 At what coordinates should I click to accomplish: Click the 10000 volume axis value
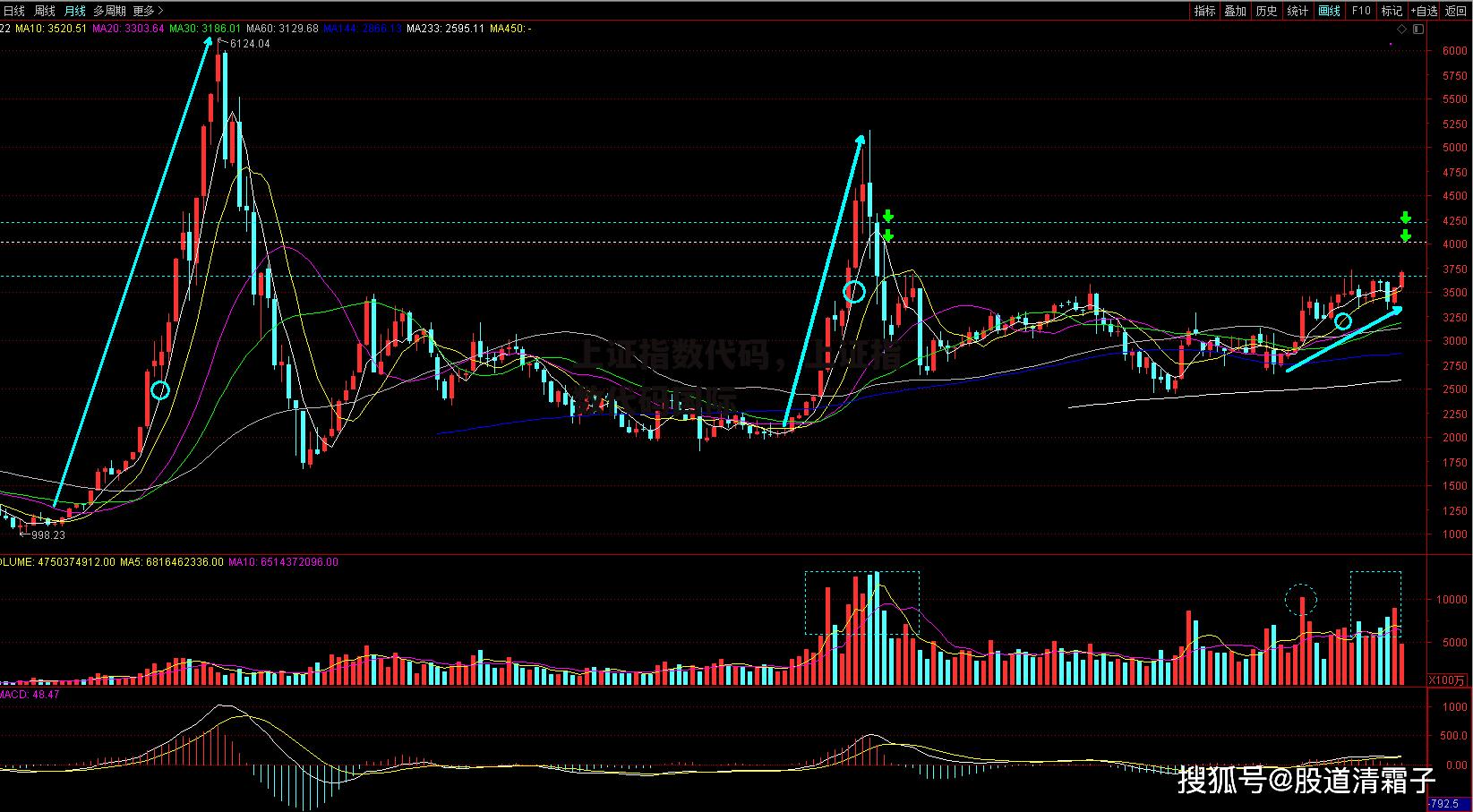point(1452,600)
